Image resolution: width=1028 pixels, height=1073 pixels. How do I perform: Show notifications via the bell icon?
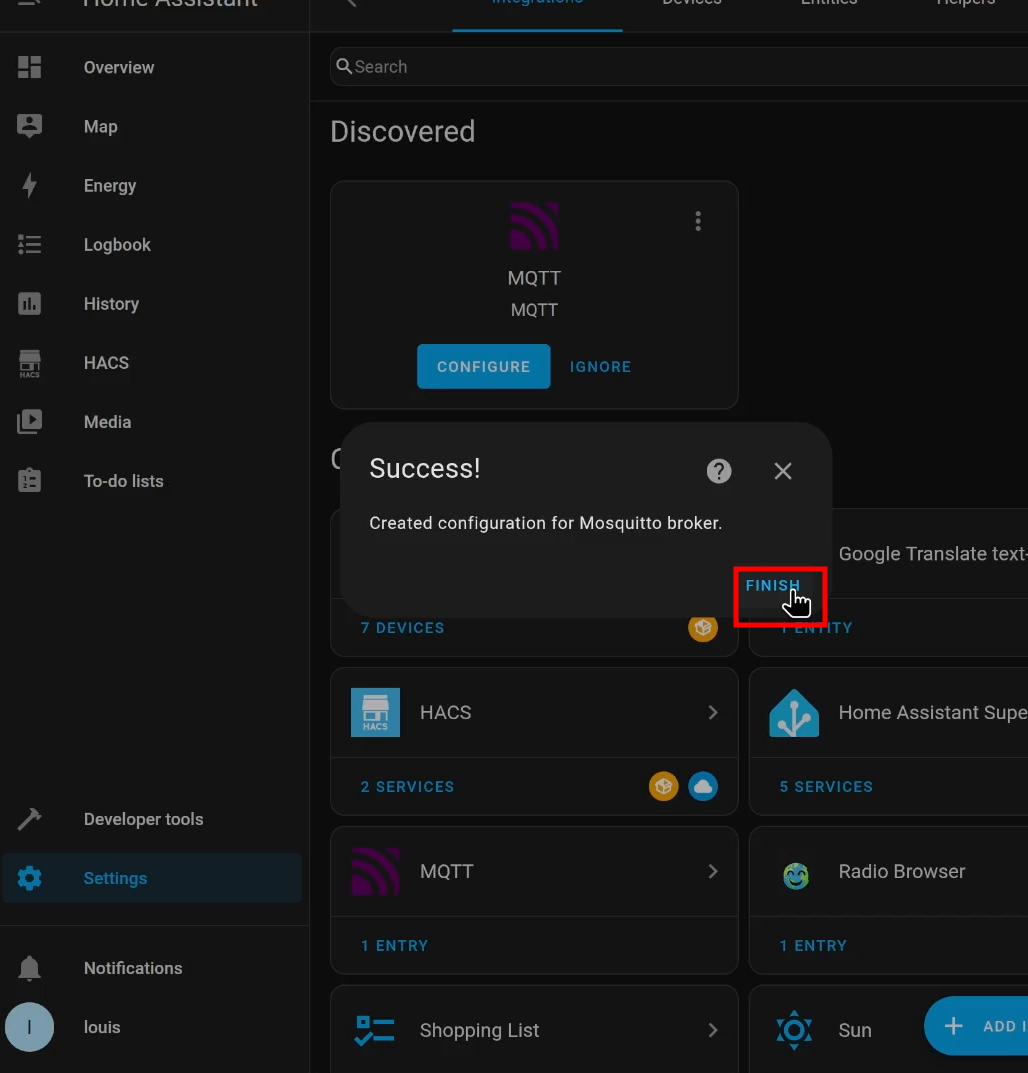click(x=29, y=968)
